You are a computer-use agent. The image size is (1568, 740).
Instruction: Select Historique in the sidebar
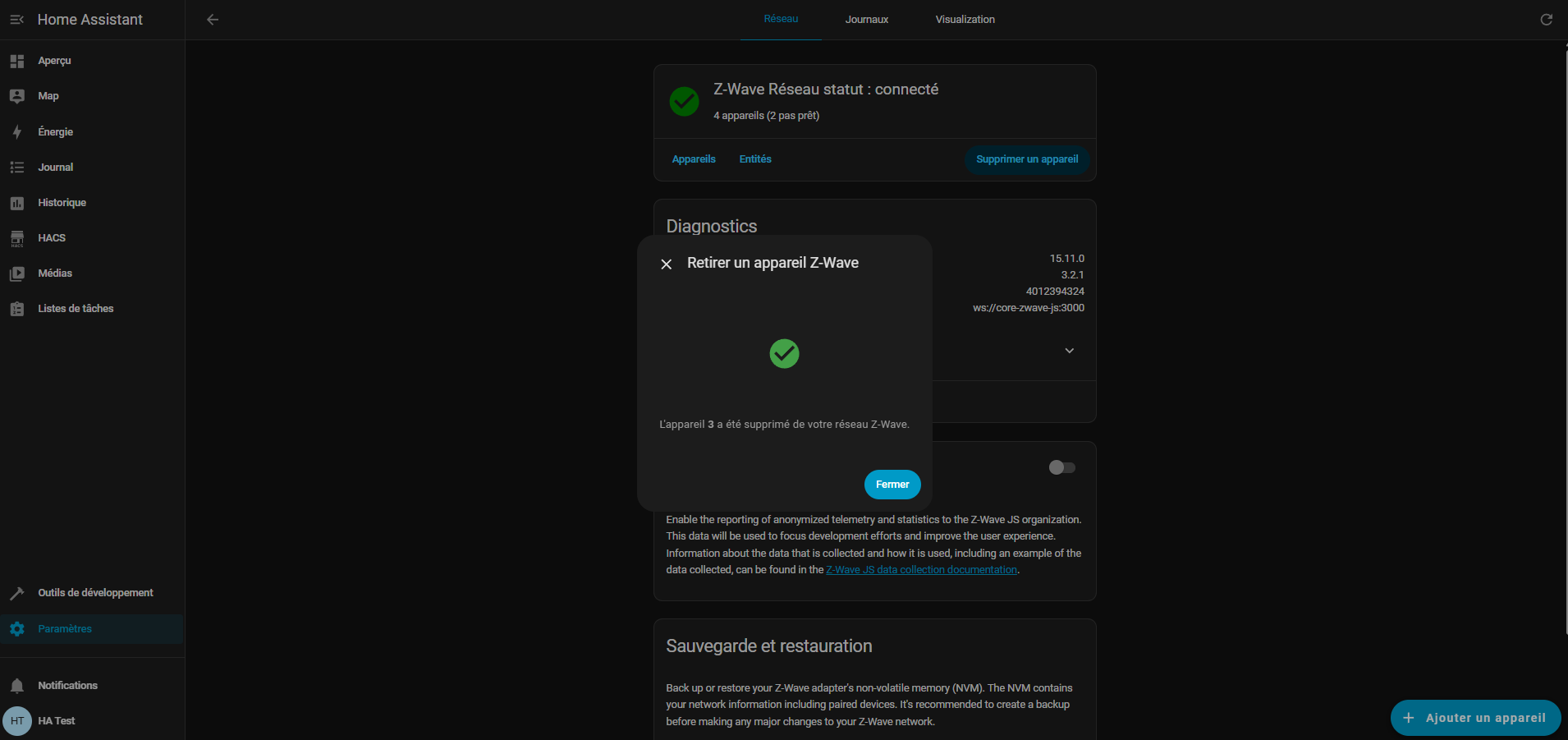[x=92, y=203]
